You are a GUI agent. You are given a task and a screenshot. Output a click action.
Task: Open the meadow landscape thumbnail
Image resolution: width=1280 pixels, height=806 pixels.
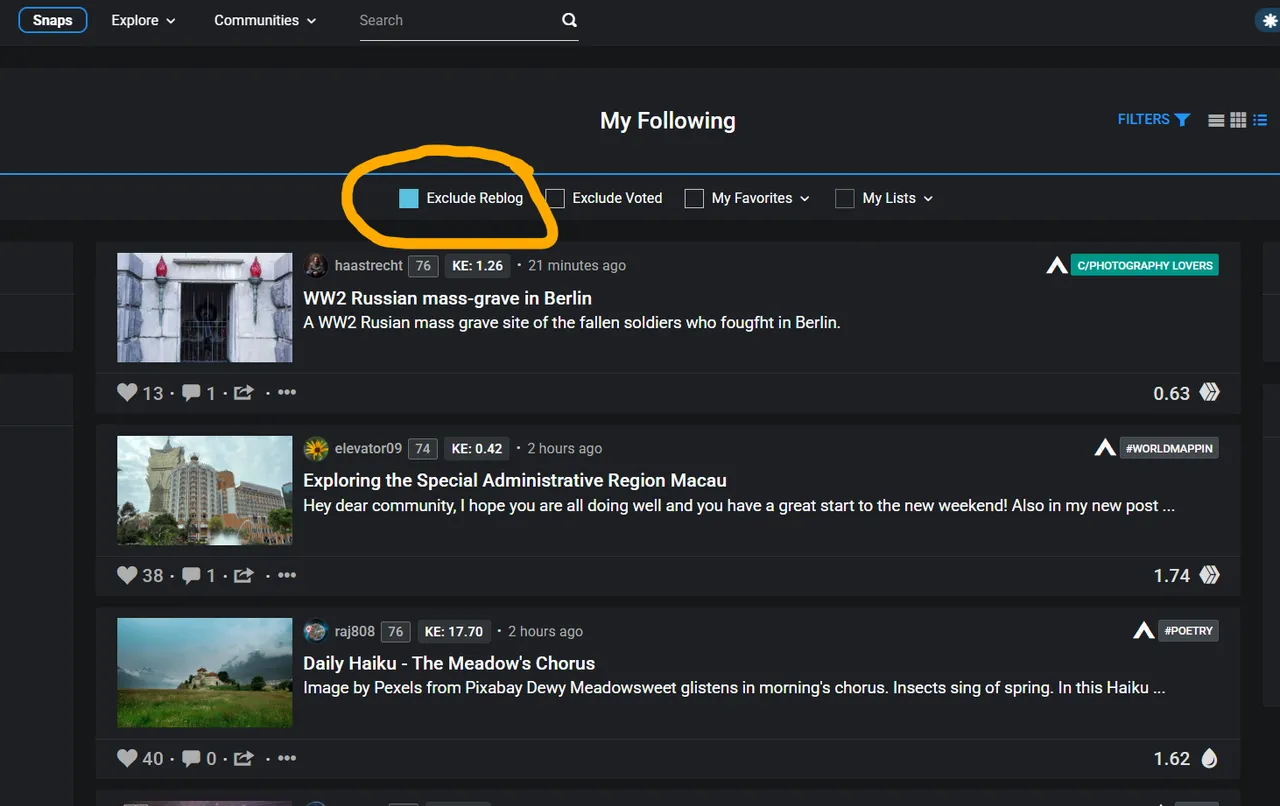coord(205,673)
